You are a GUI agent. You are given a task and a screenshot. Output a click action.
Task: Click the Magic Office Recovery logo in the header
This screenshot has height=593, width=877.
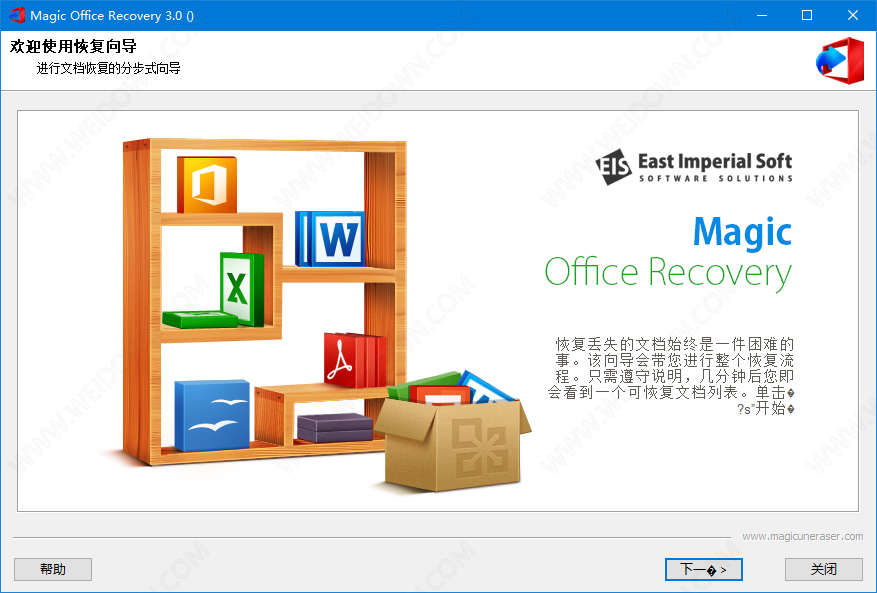tap(840, 60)
